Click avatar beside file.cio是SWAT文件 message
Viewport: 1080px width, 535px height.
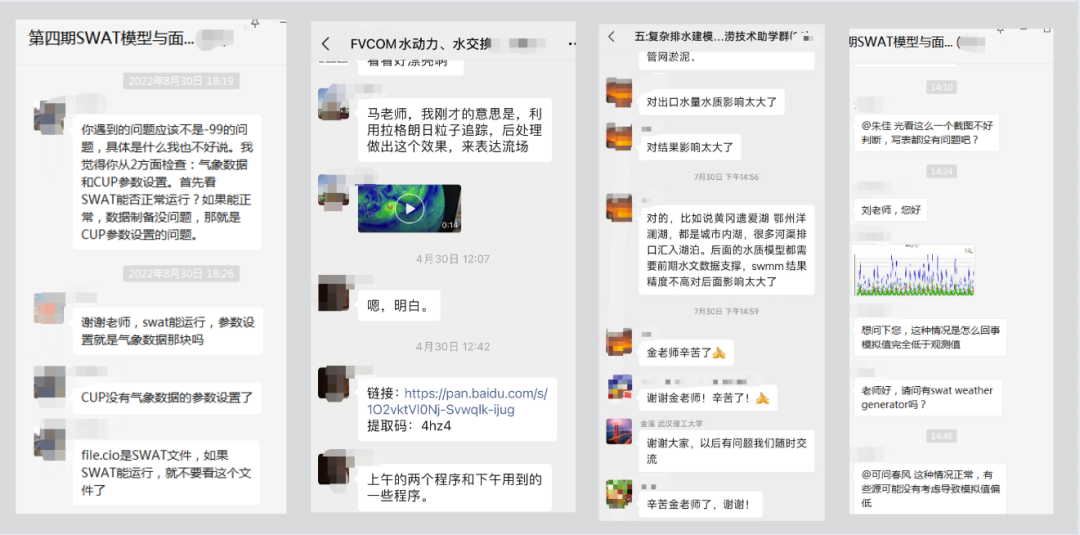pos(49,444)
